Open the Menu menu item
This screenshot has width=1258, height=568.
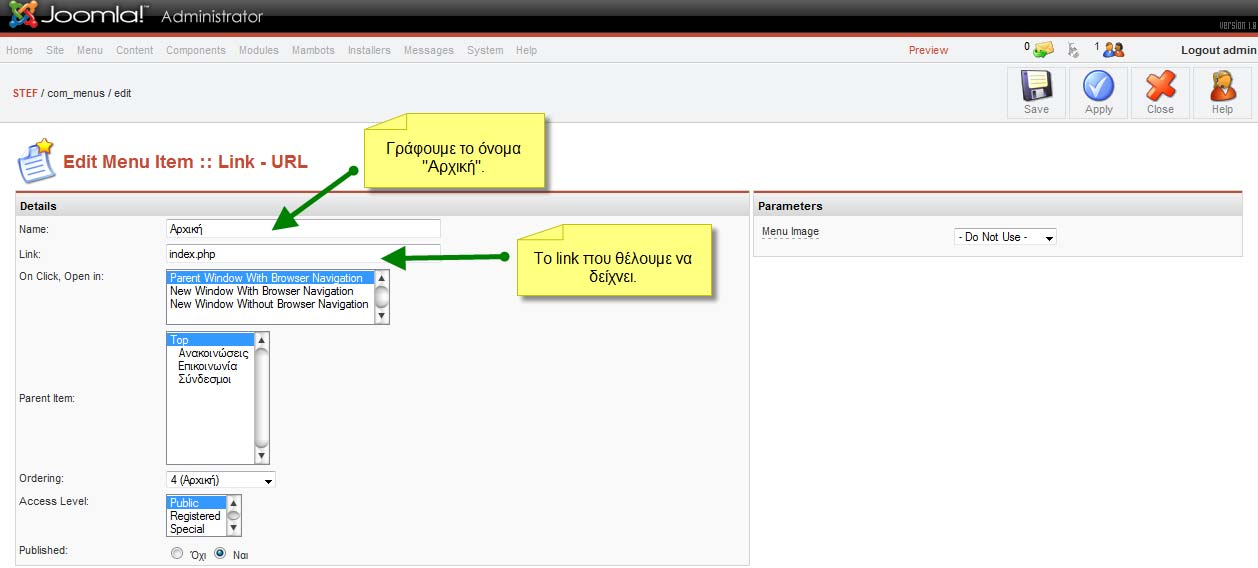tap(89, 50)
